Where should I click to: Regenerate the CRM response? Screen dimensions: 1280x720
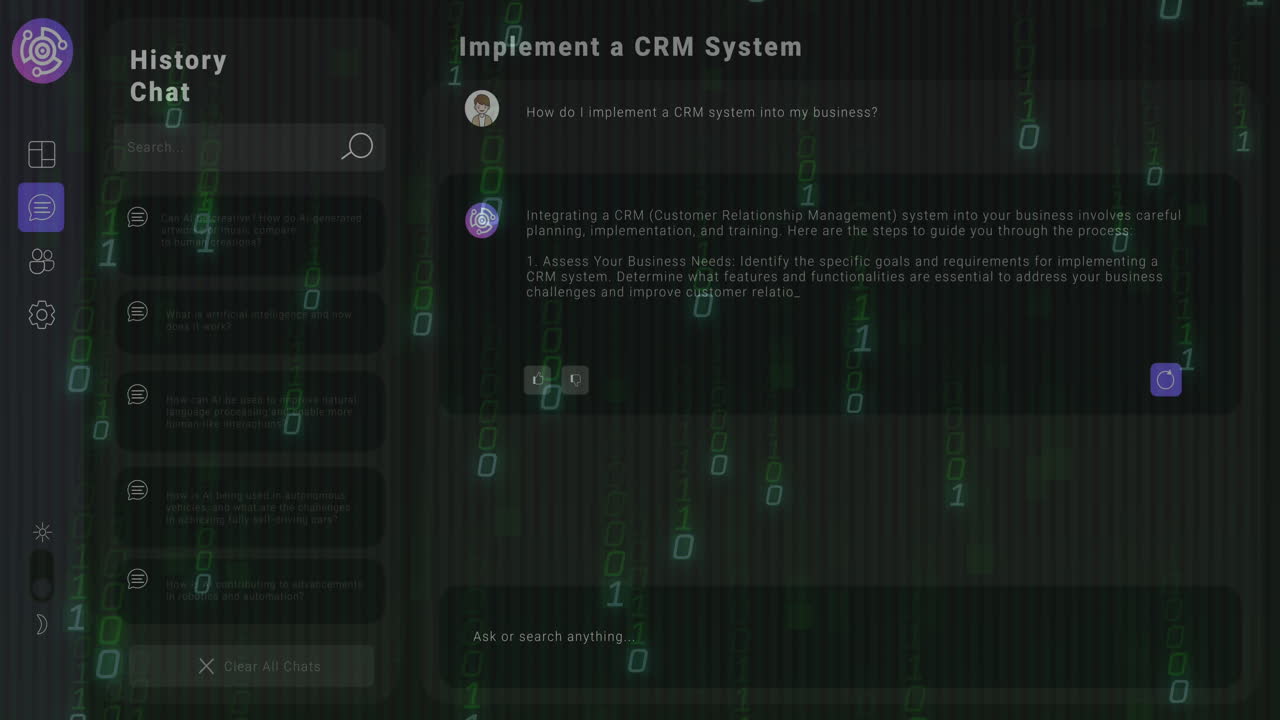point(1165,379)
